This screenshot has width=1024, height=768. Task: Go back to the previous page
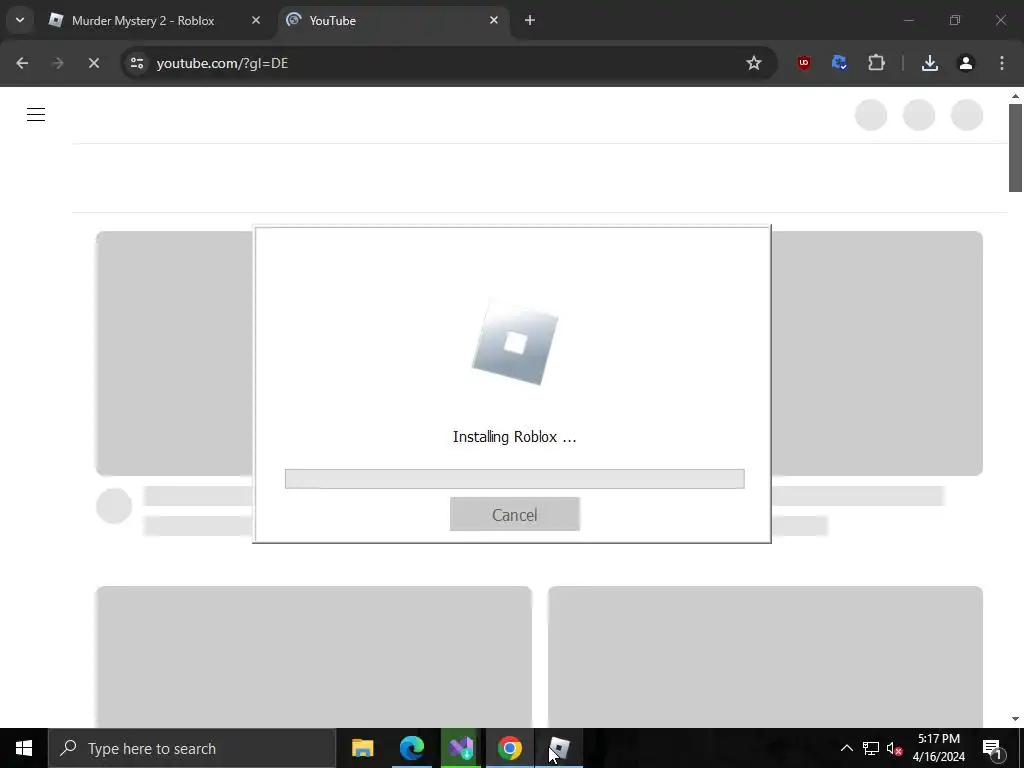click(22, 63)
